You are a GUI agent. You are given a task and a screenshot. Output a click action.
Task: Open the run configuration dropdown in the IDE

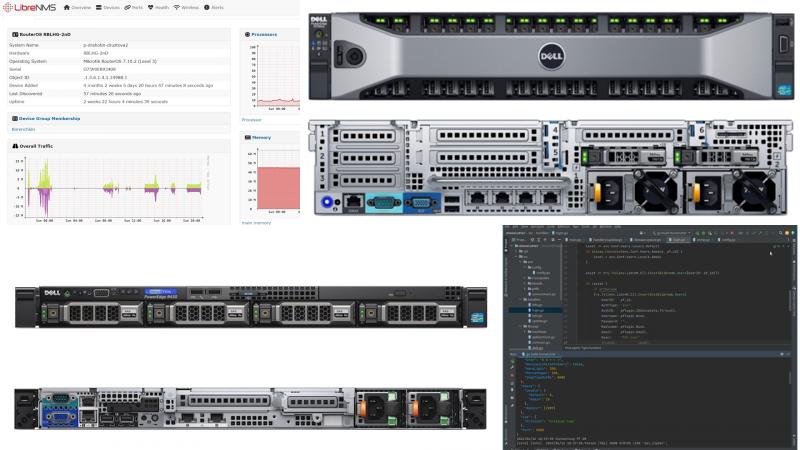pos(671,233)
